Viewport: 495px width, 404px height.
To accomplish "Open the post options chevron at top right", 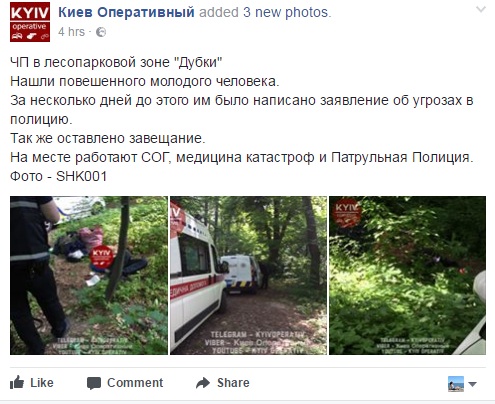I will click(x=481, y=9).
